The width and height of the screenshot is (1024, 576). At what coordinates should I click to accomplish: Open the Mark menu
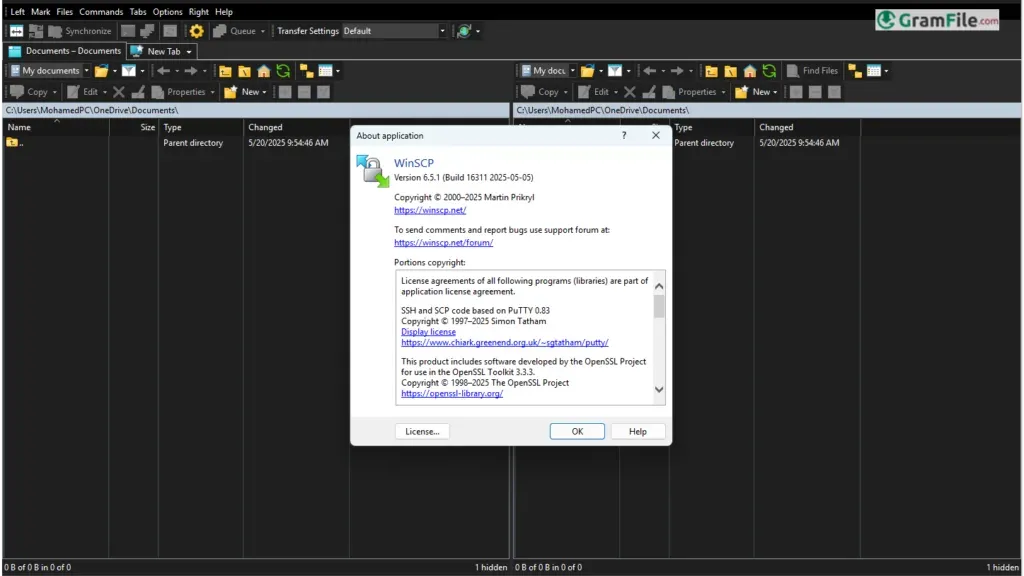click(x=40, y=12)
